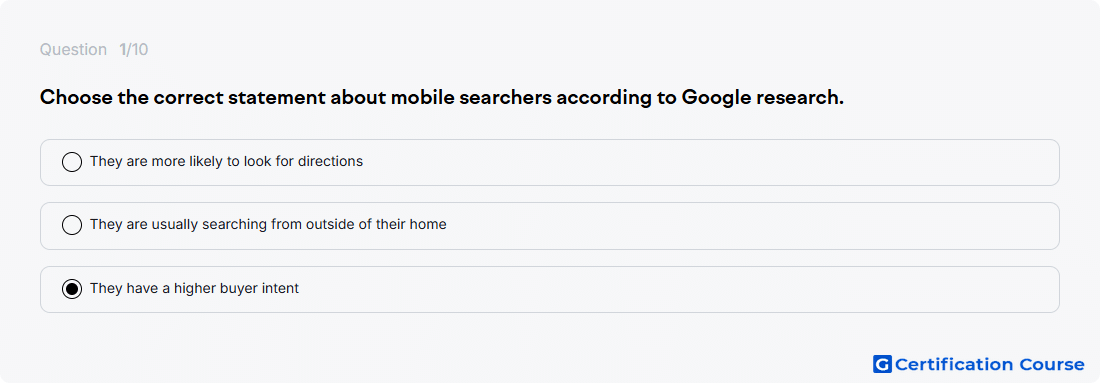The image size is (1100, 383).
Task: Click the question heading about mobile searchers
Action: (441, 98)
